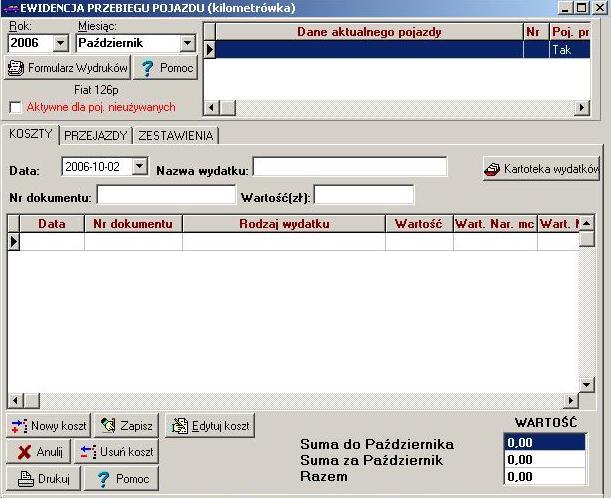Click the bottom Pomoc help button
Viewport: 611px width, 498px height.
click(121, 478)
